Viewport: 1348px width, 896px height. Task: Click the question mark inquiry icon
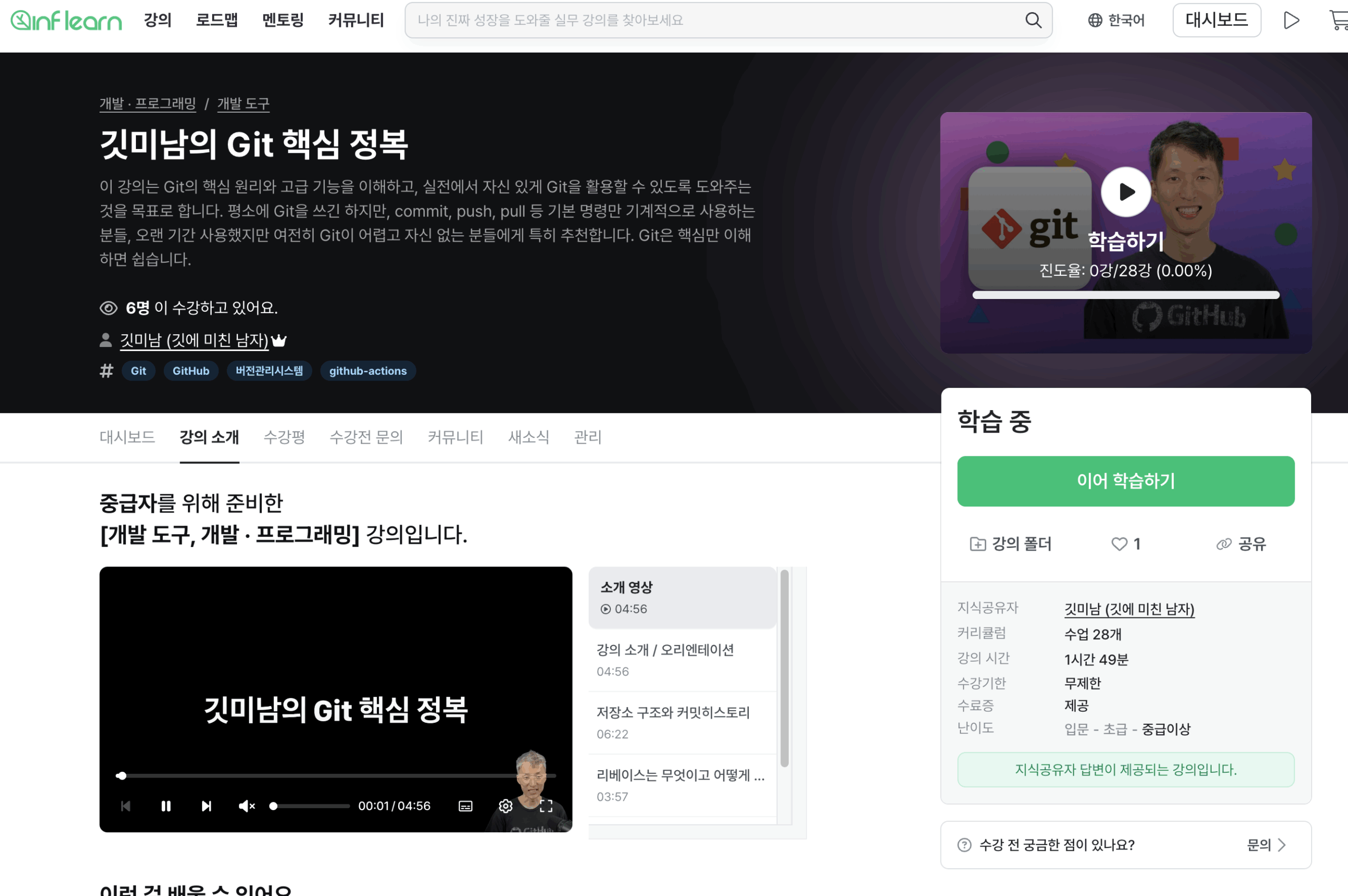[964, 844]
